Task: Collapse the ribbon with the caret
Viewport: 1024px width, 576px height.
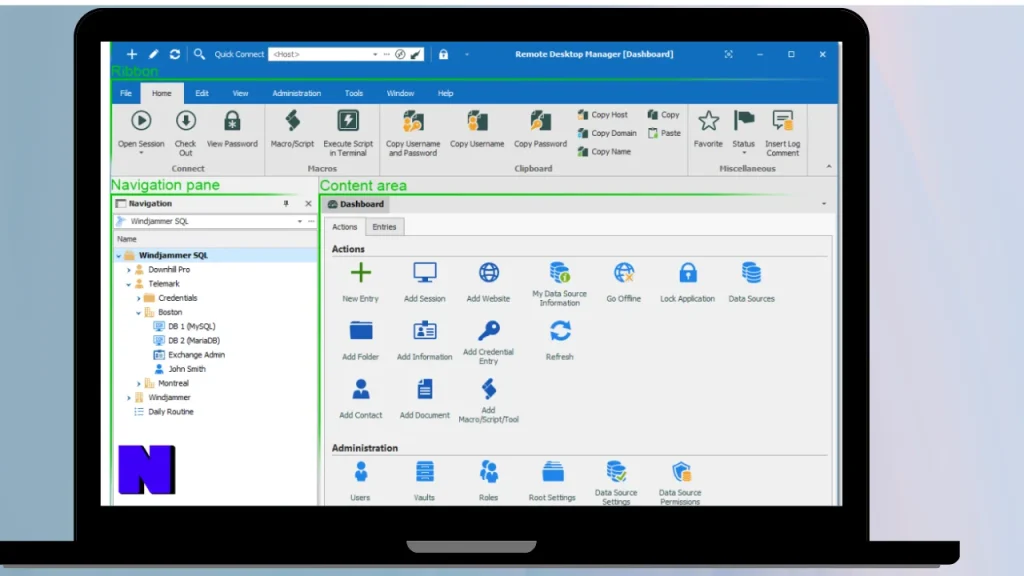Action: 829,167
